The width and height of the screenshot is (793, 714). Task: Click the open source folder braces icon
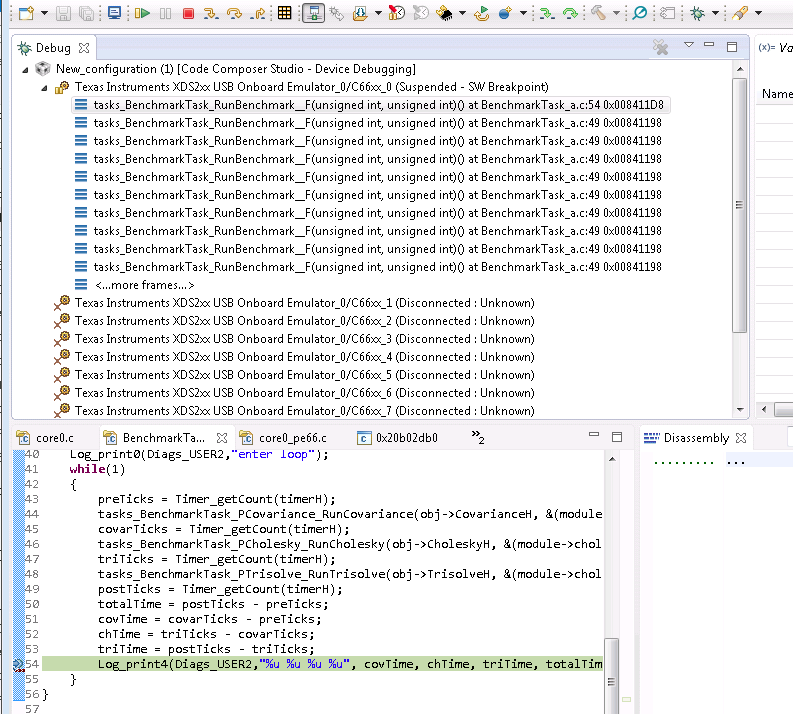click(361, 13)
